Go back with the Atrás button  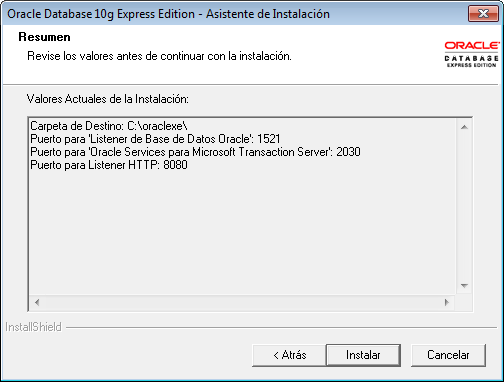click(289, 355)
